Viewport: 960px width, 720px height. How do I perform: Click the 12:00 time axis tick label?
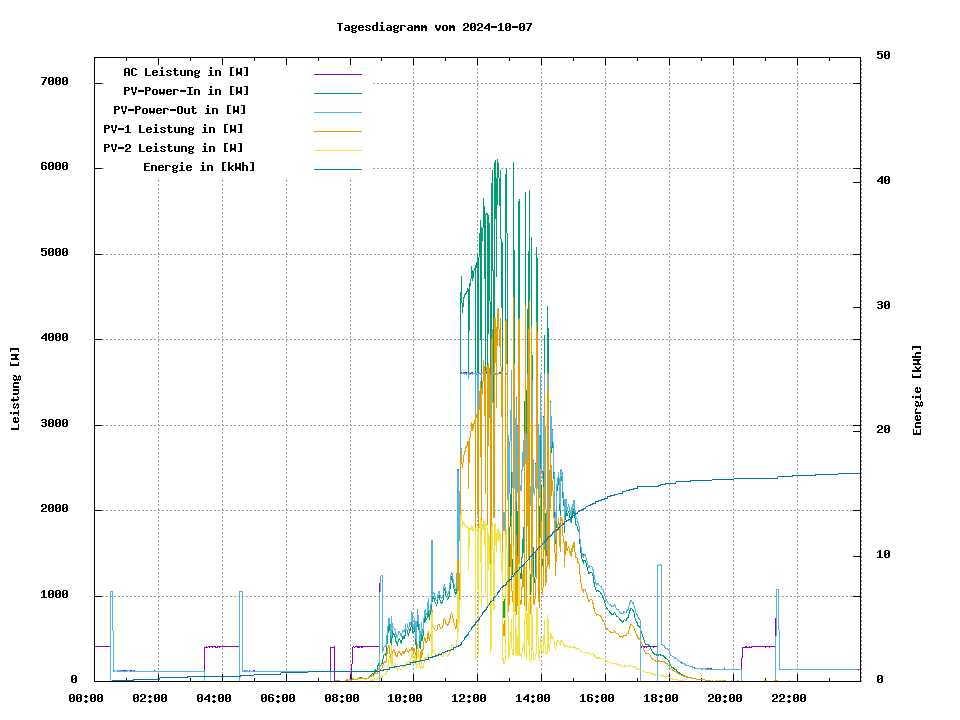[x=470, y=698]
